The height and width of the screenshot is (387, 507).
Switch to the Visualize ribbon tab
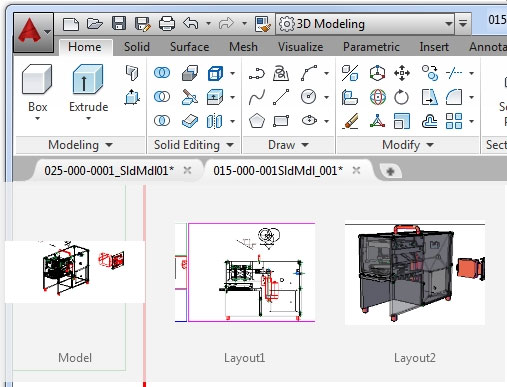[x=300, y=47]
